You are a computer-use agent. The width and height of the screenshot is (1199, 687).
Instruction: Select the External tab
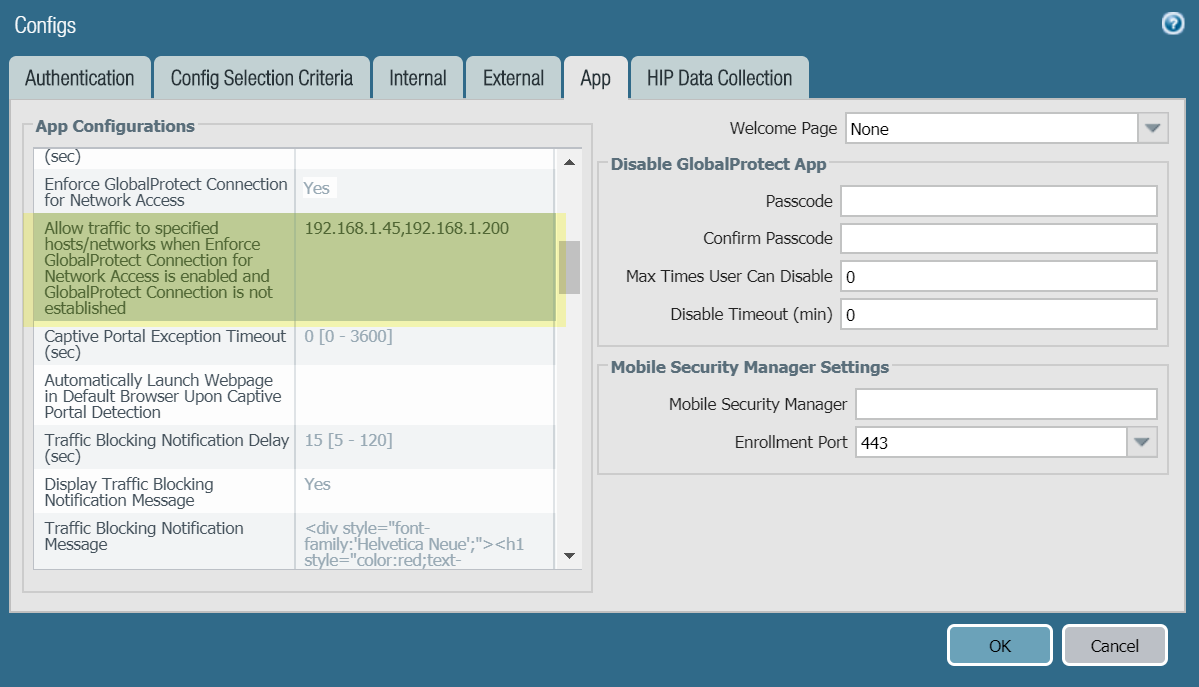pyautogui.click(x=513, y=78)
